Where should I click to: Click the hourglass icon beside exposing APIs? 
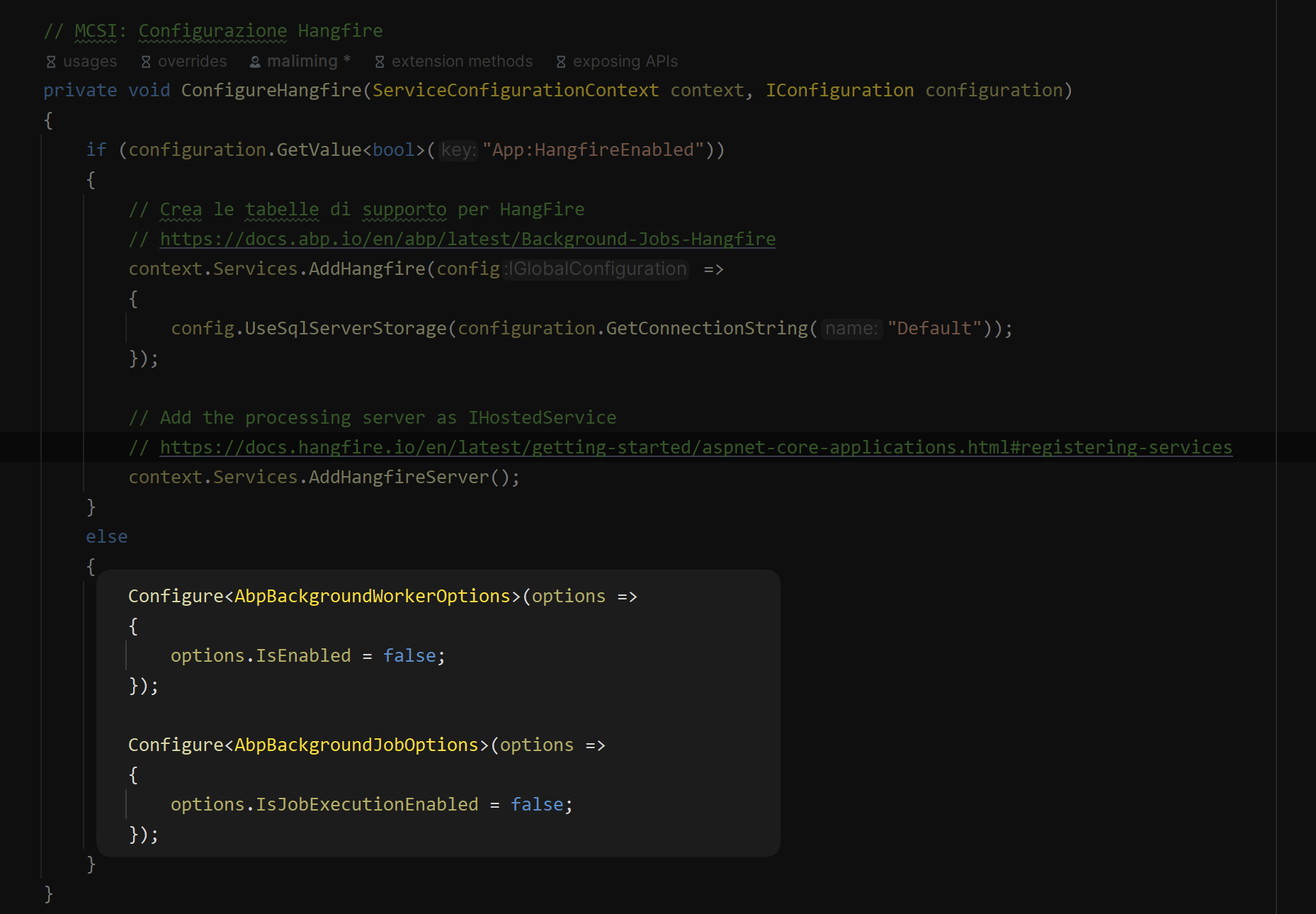click(x=561, y=62)
